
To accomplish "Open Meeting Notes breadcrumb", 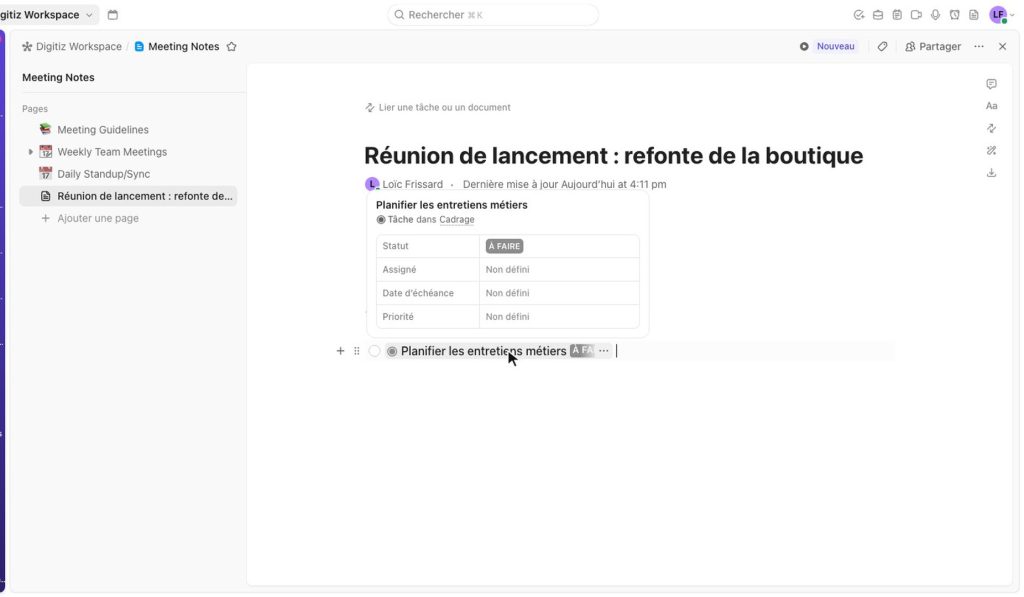I will [177, 46].
